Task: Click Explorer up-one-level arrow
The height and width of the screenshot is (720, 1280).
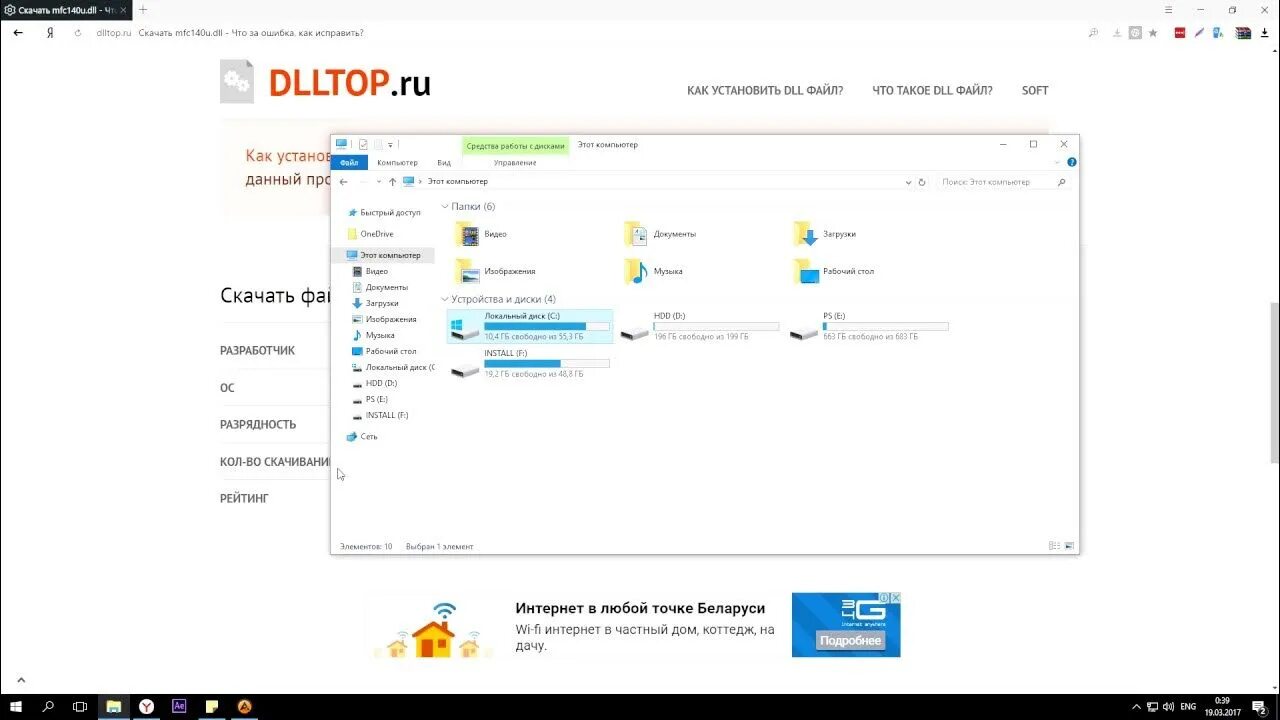Action: (x=392, y=182)
